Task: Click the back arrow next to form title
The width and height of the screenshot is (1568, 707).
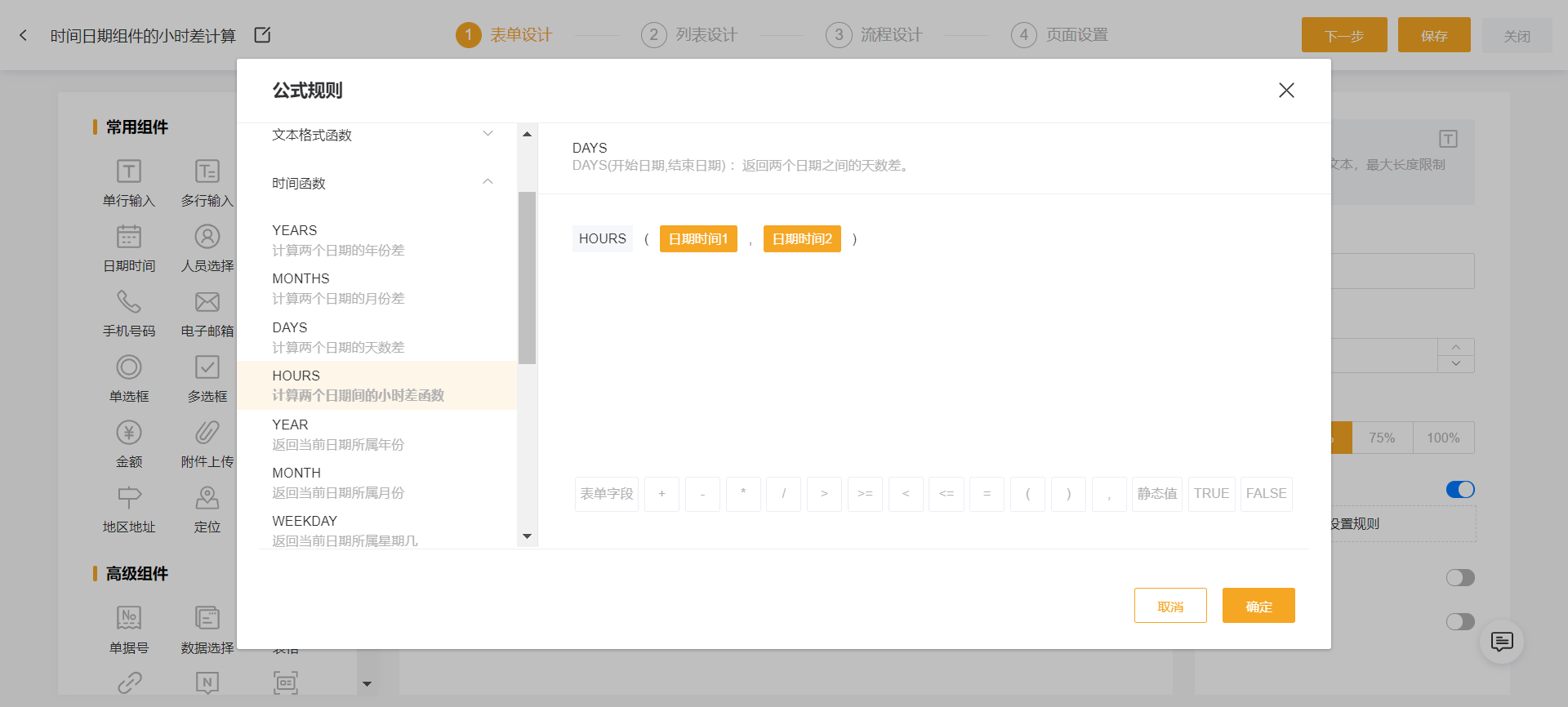Action: (23, 35)
